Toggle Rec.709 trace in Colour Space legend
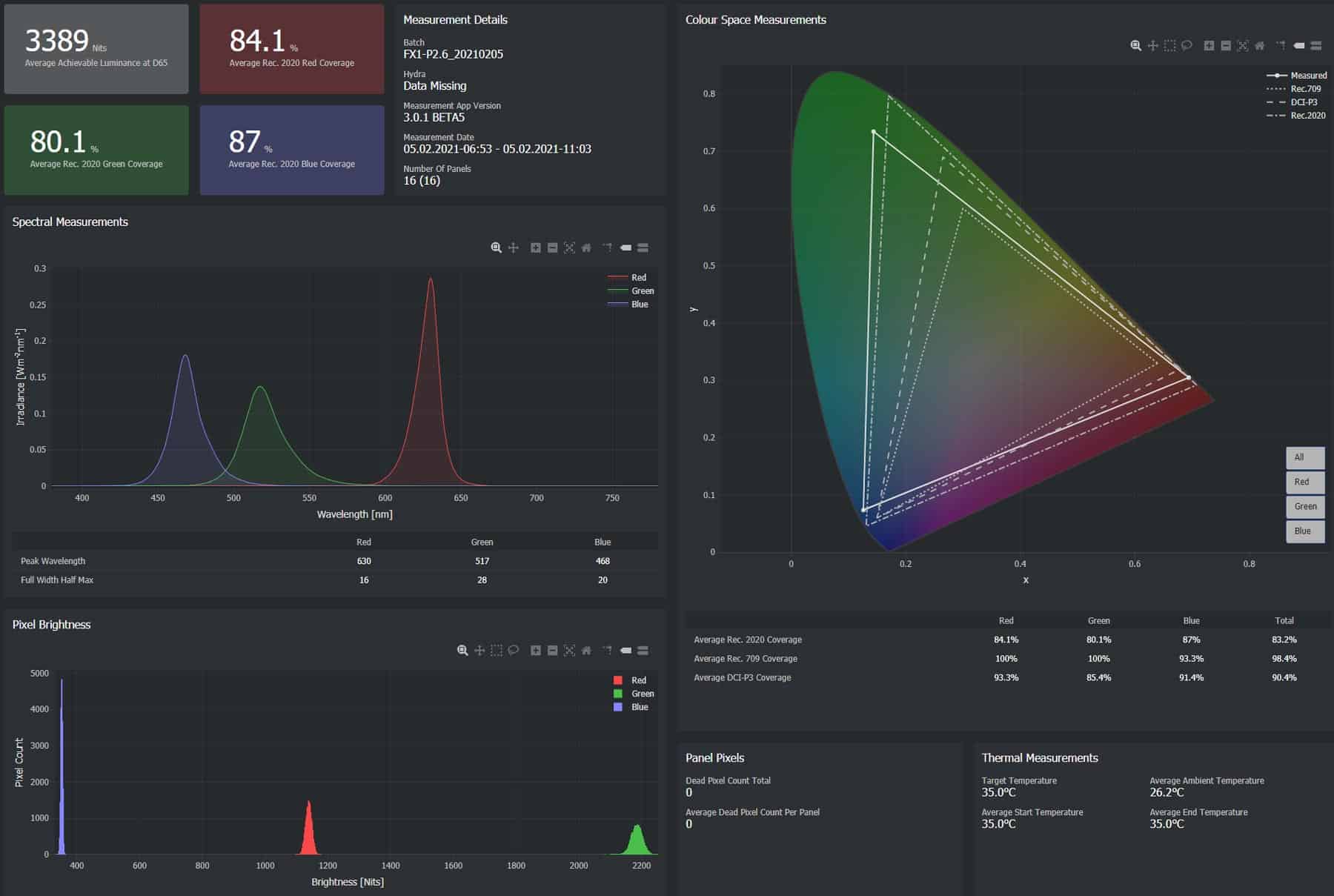The image size is (1334, 896). (x=1294, y=88)
